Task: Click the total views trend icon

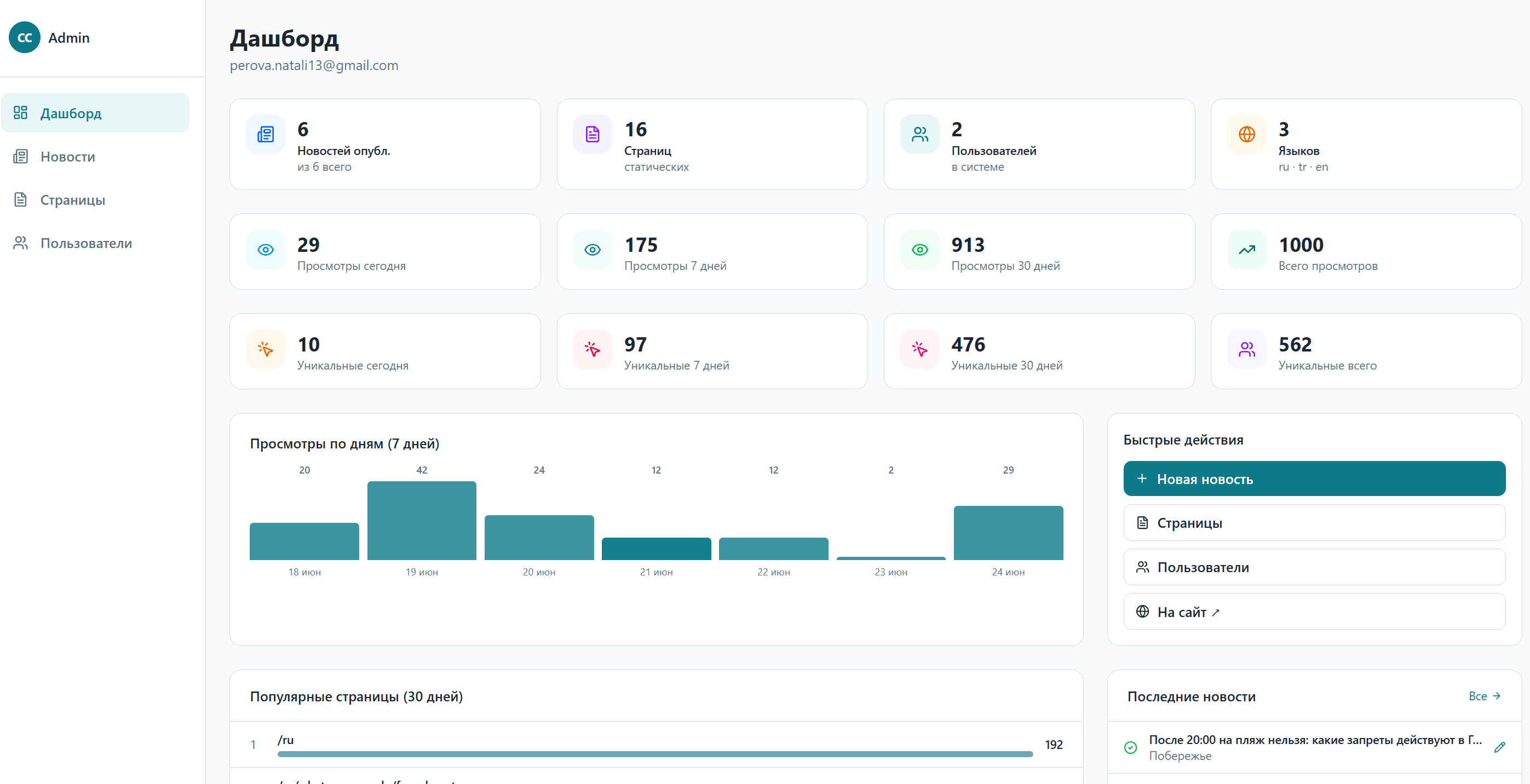Action: 1247,250
